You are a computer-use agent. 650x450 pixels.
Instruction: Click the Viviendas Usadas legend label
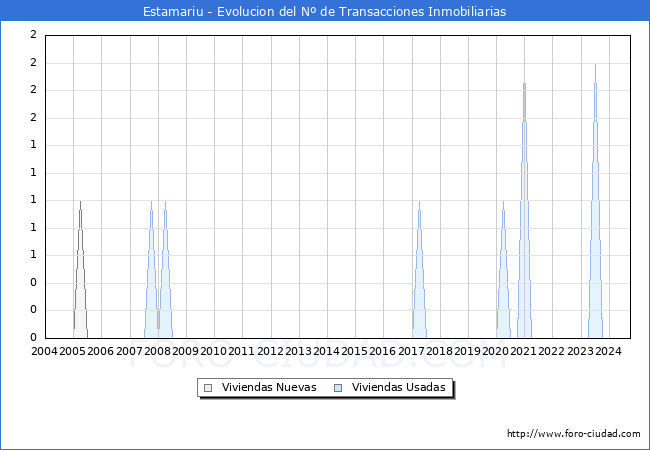pos(398,387)
